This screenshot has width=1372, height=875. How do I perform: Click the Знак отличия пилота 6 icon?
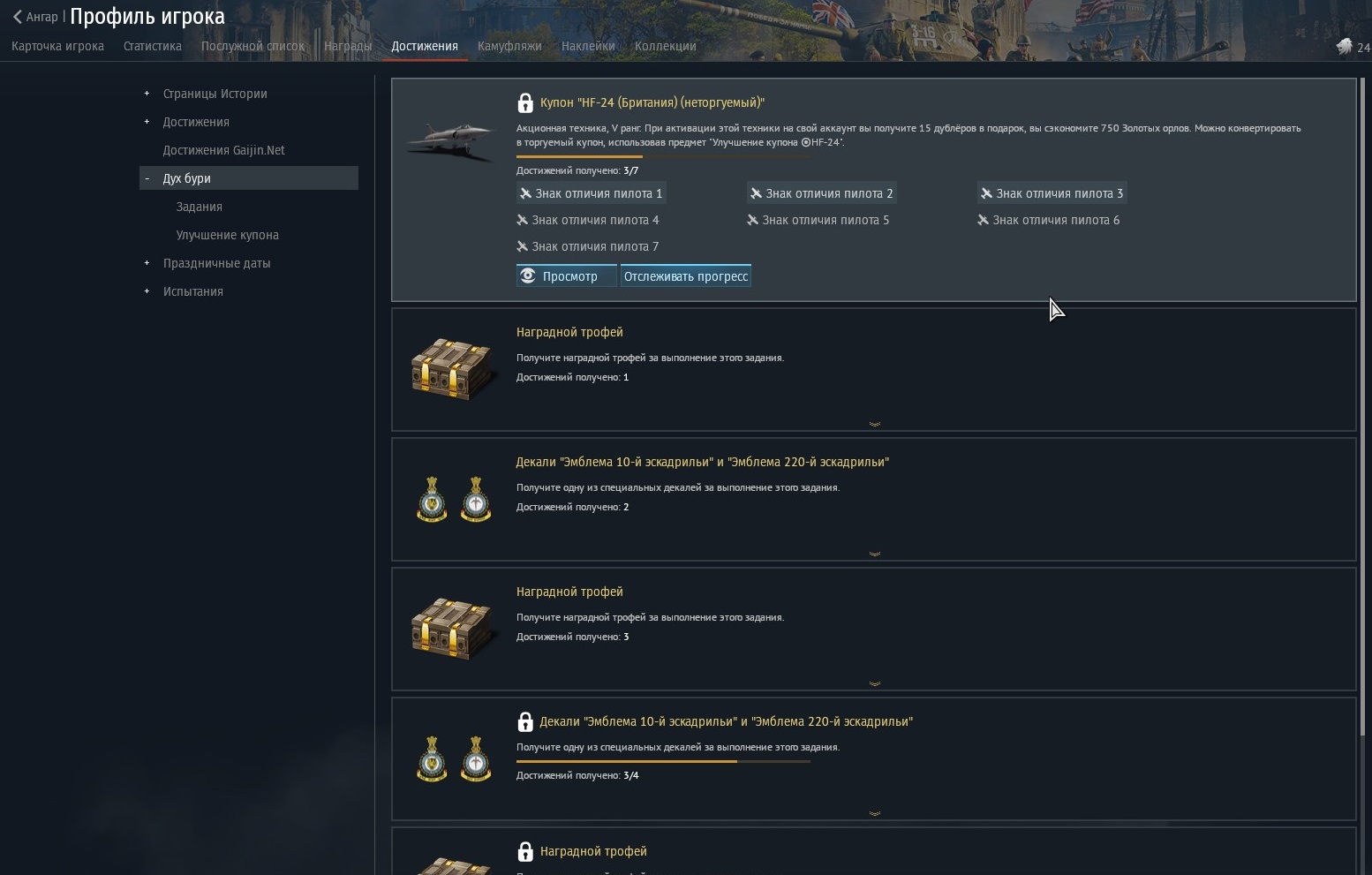pyautogui.click(x=983, y=220)
